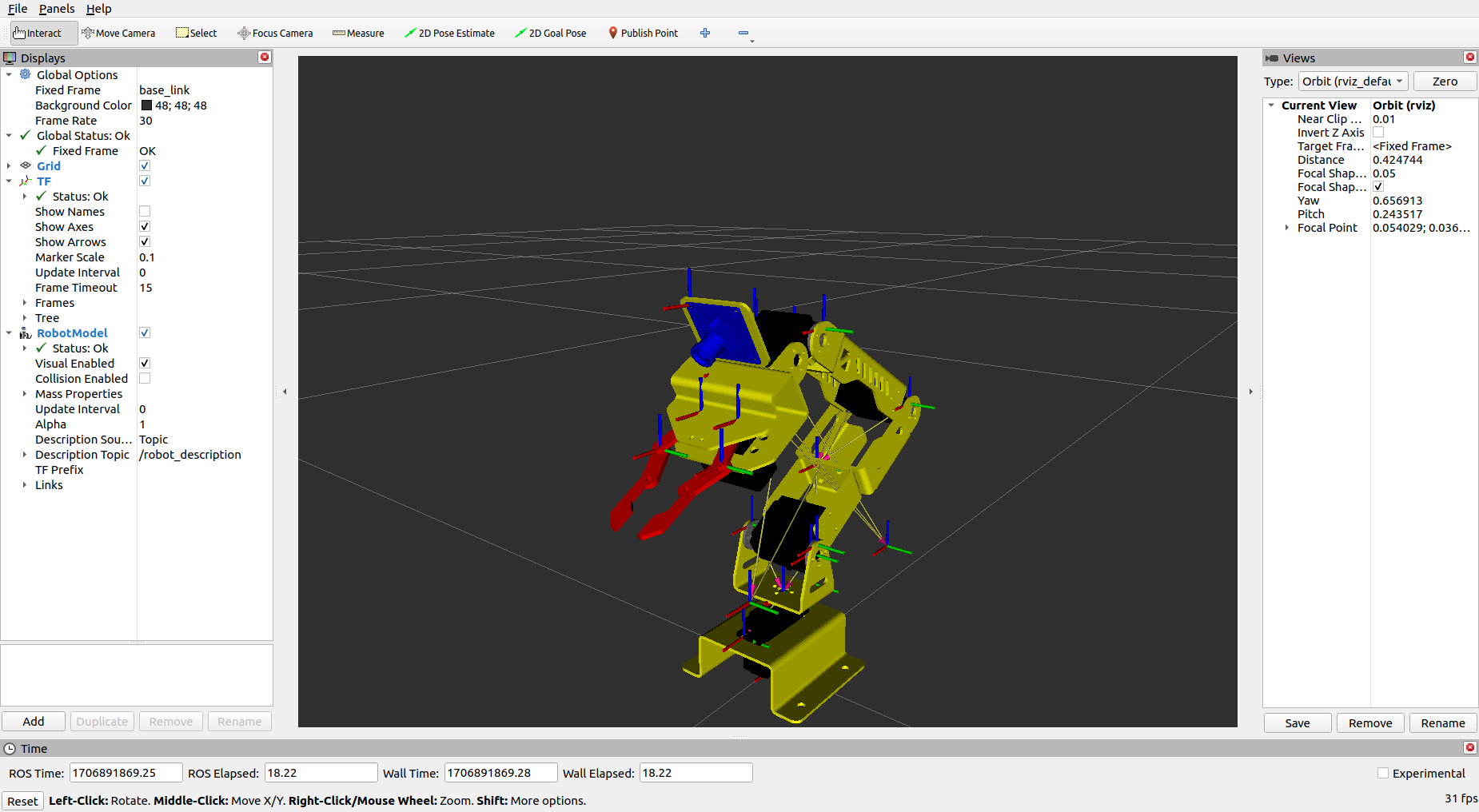Viewport: 1479px width, 812px height.
Task: Click the Zero button in Views panel
Action: [x=1445, y=81]
